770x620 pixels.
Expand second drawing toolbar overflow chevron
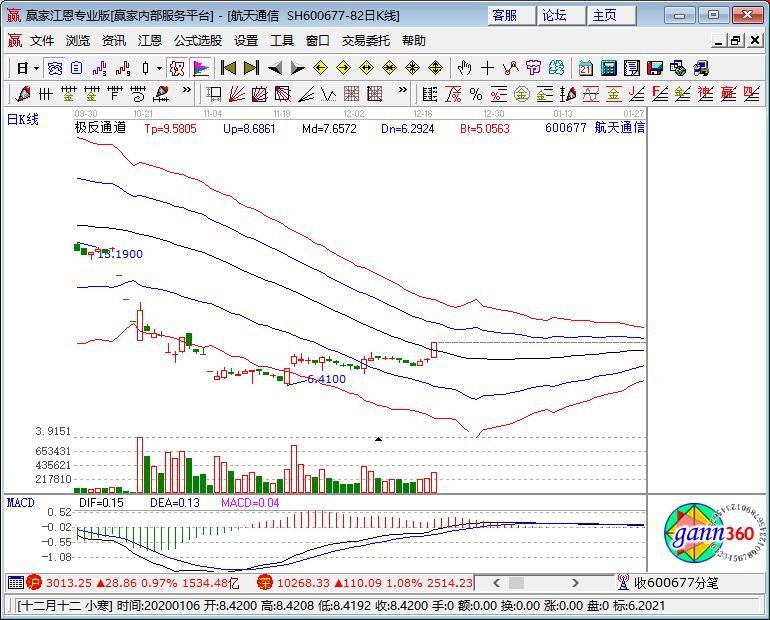403,90
